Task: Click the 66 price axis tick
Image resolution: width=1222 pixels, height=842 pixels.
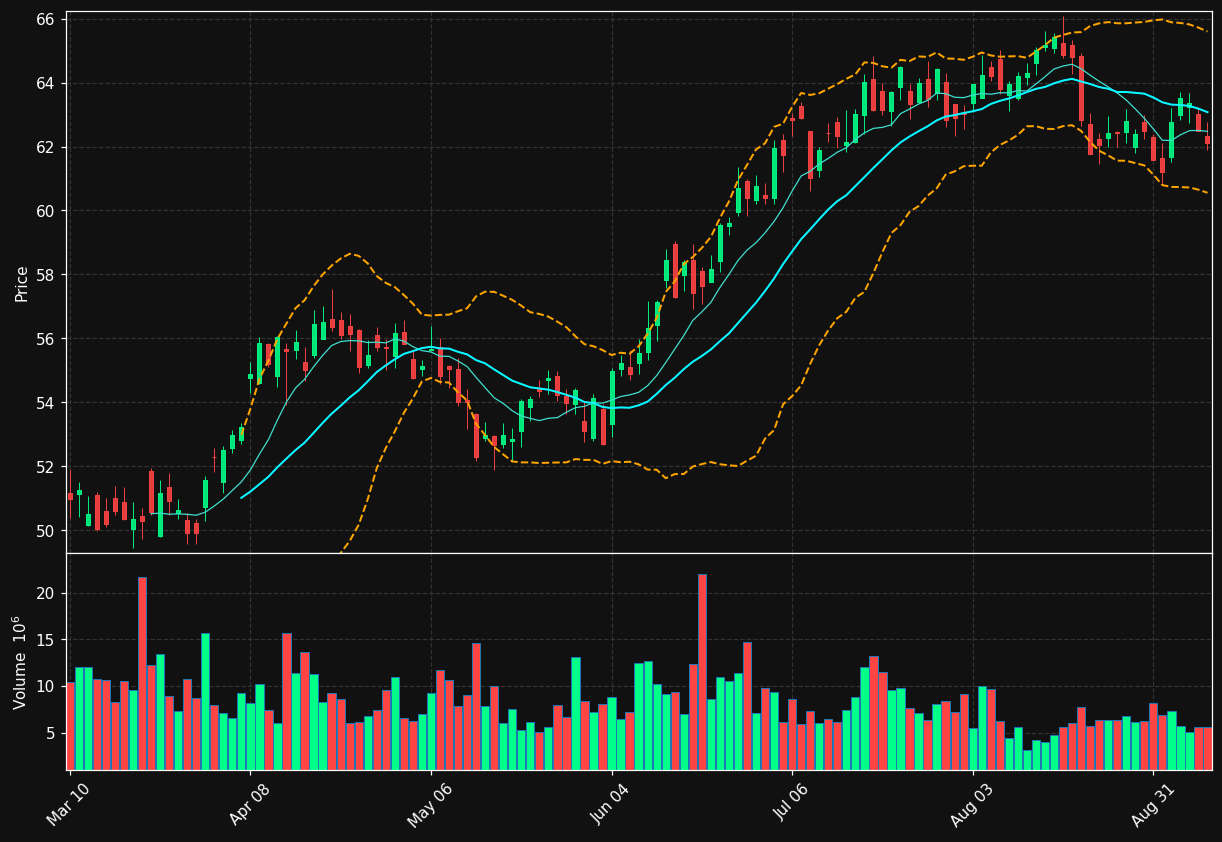Action: 47,19
